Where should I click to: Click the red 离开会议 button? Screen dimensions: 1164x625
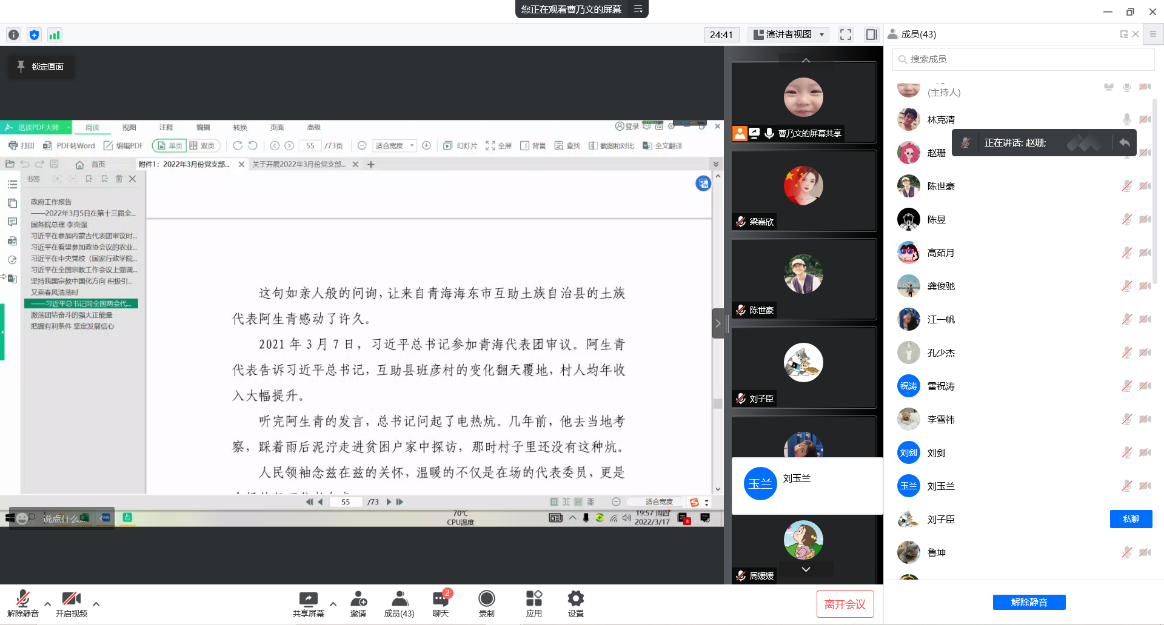[845, 603]
